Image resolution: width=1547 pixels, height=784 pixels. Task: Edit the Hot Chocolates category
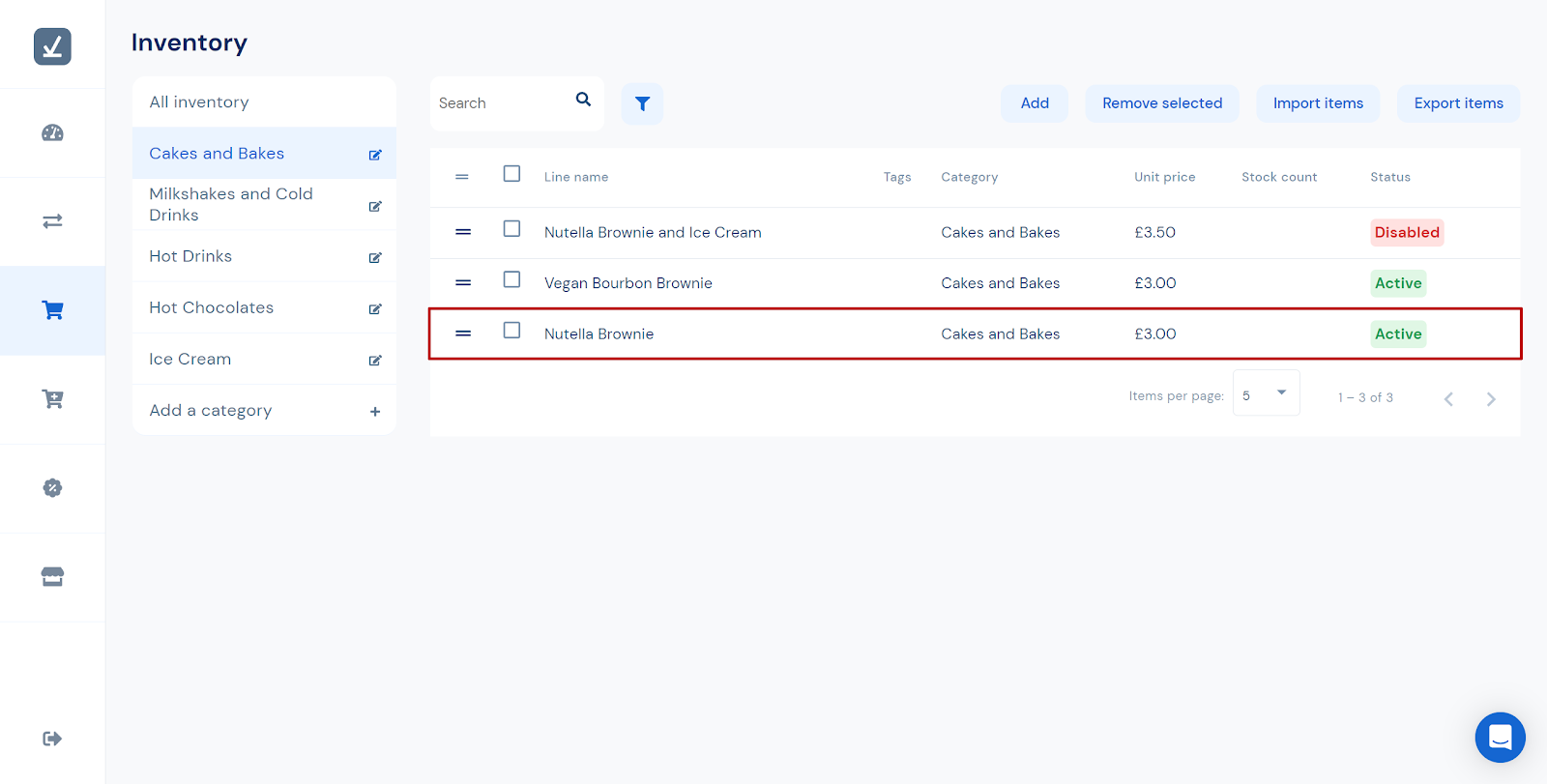pyautogui.click(x=375, y=308)
